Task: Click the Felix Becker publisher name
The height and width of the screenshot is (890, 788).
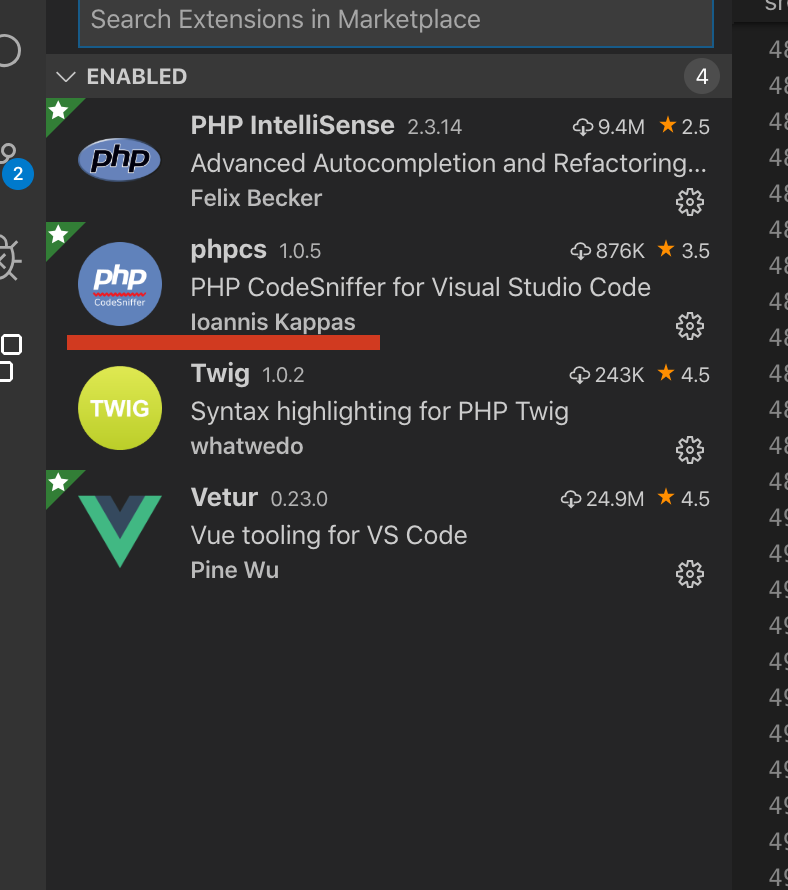Action: point(256,198)
